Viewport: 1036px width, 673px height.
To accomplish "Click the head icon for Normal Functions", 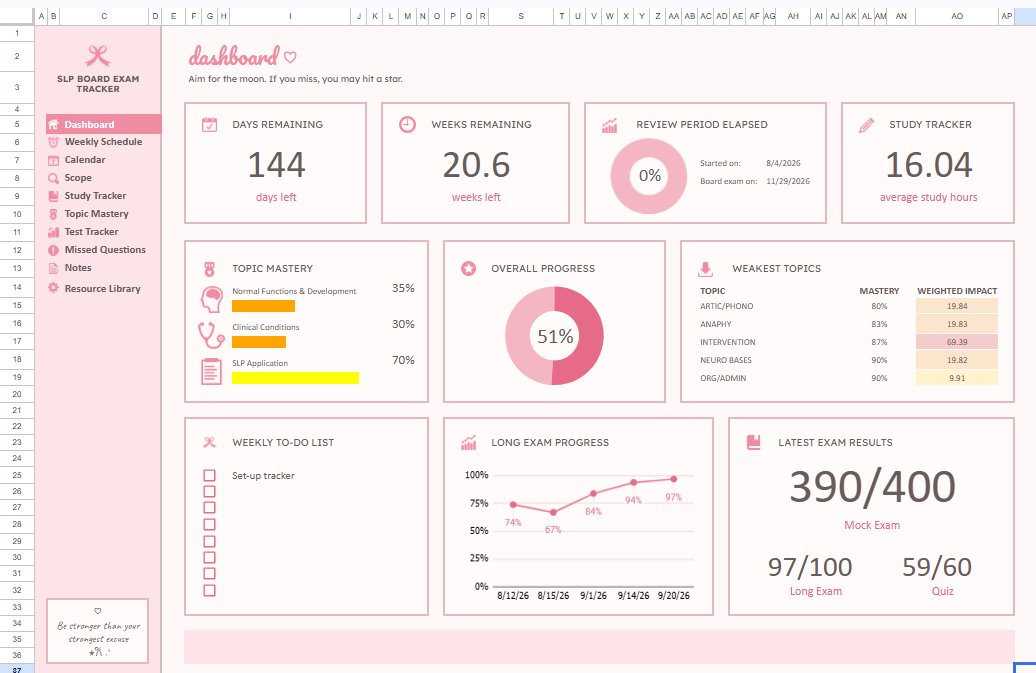I will [211, 299].
